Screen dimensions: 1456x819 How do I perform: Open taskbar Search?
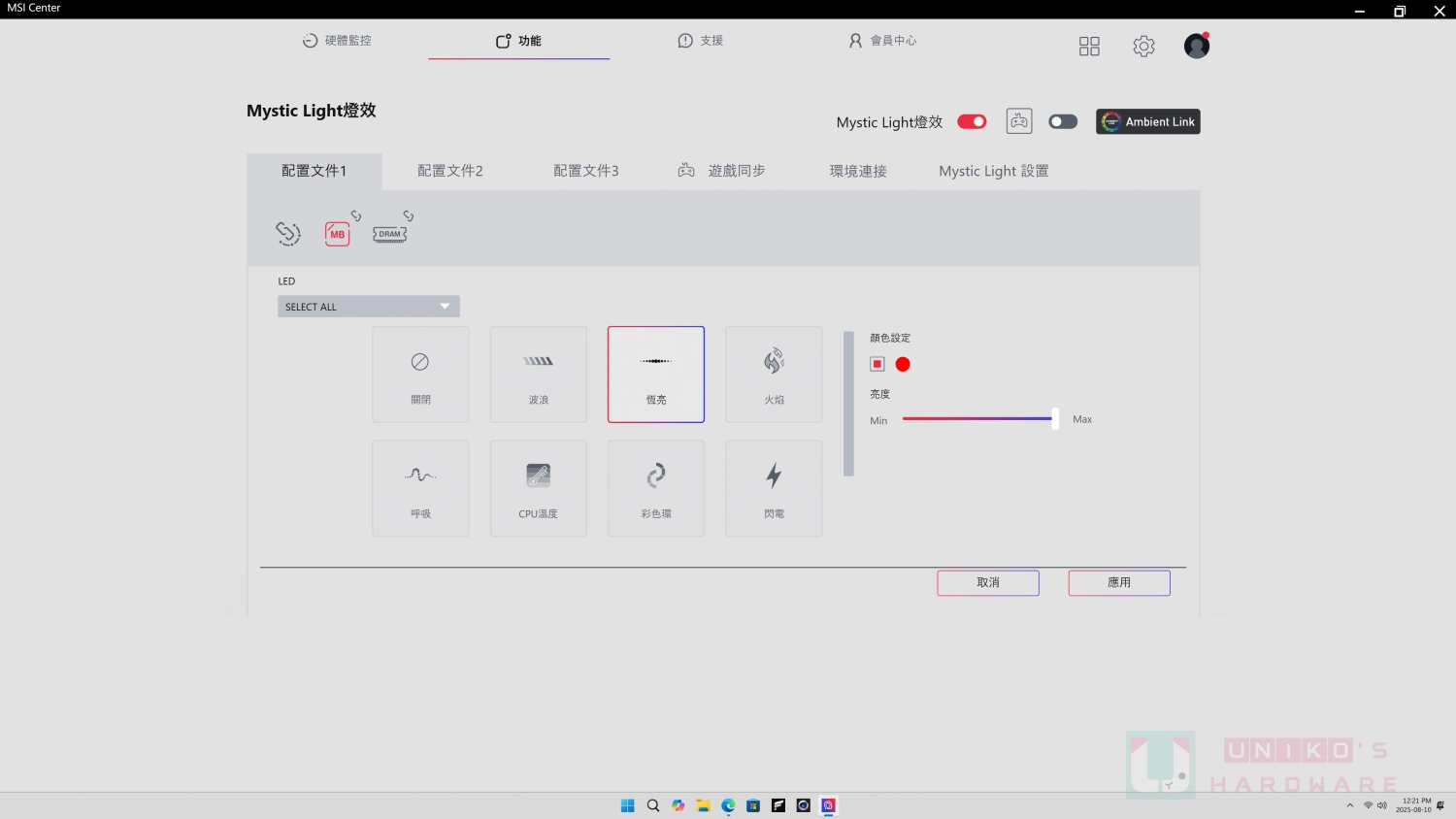click(653, 805)
